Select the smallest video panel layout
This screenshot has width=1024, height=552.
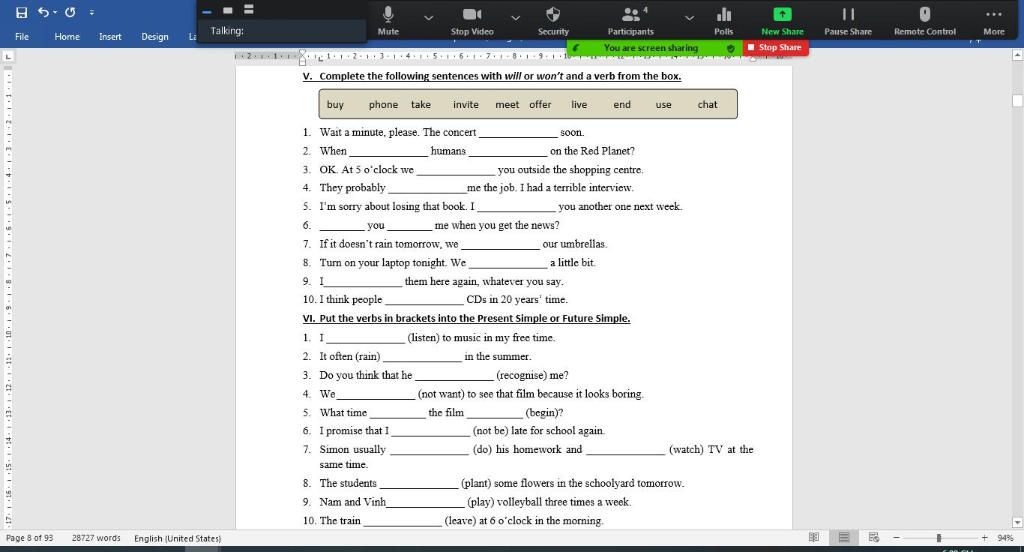(x=206, y=11)
